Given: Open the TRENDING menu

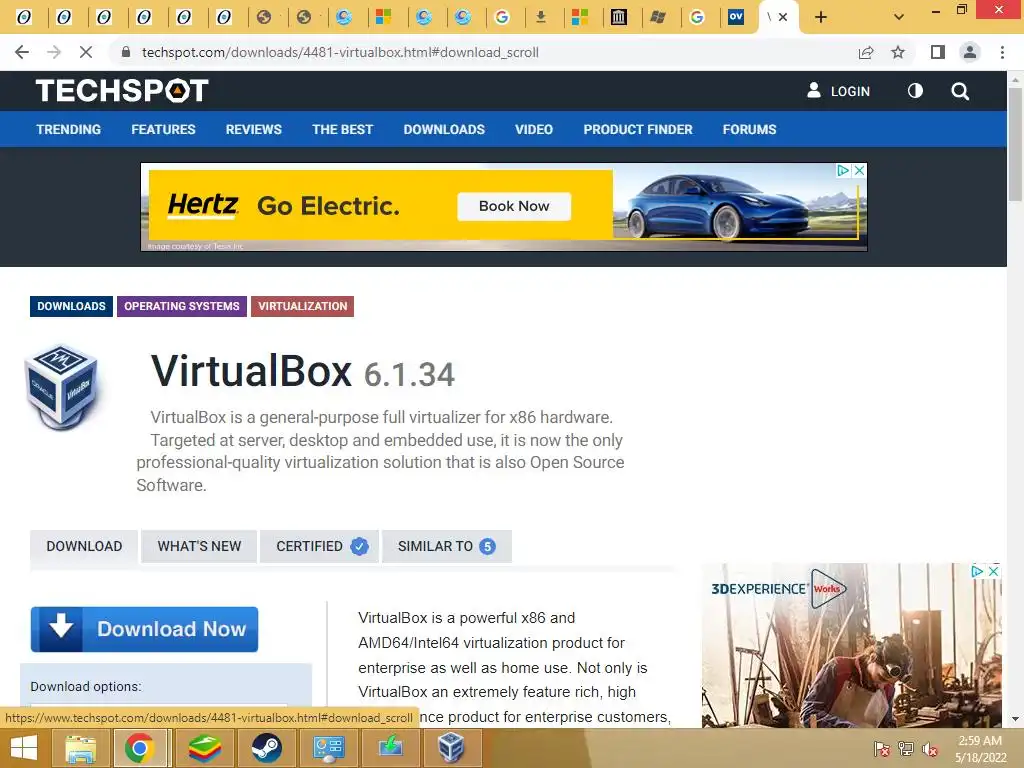Looking at the screenshot, I should (69, 129).
